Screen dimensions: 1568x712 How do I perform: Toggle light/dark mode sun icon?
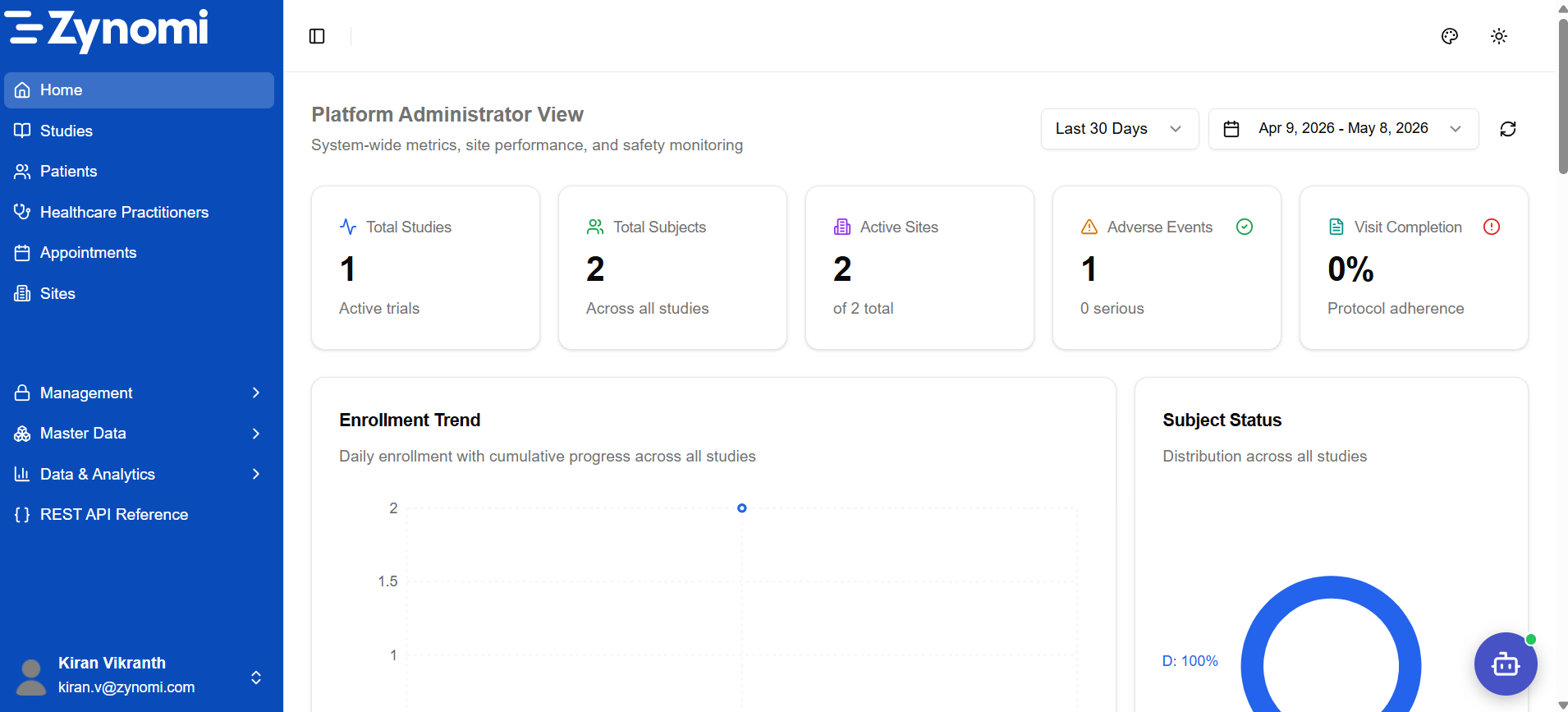click(1499, 36)
